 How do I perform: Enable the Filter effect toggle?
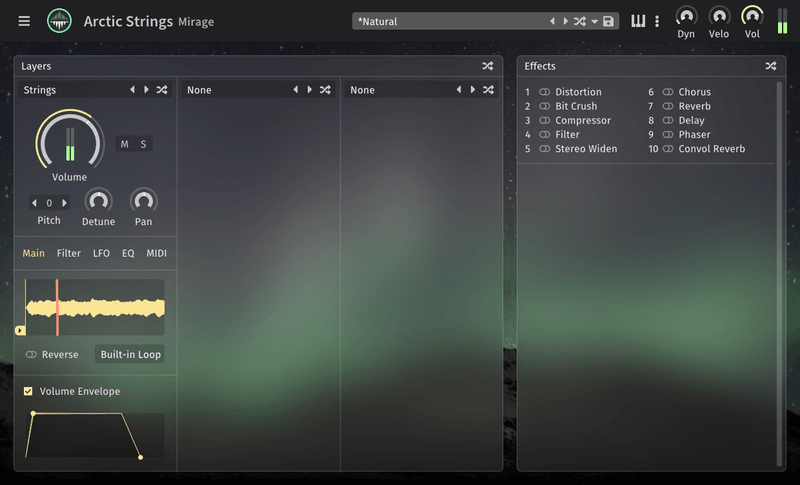coord(545,135)
